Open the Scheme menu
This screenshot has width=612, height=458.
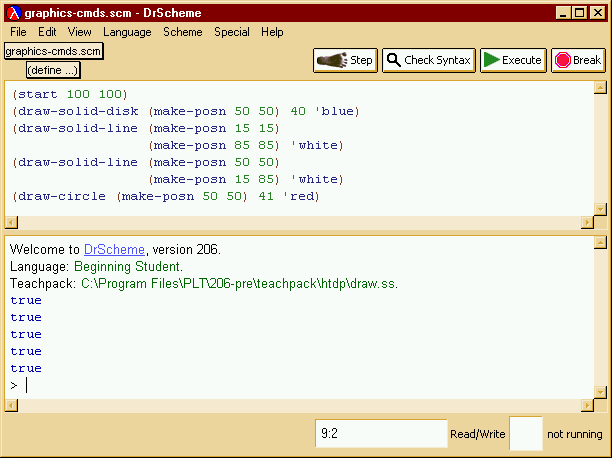click(x=183, y=32)
